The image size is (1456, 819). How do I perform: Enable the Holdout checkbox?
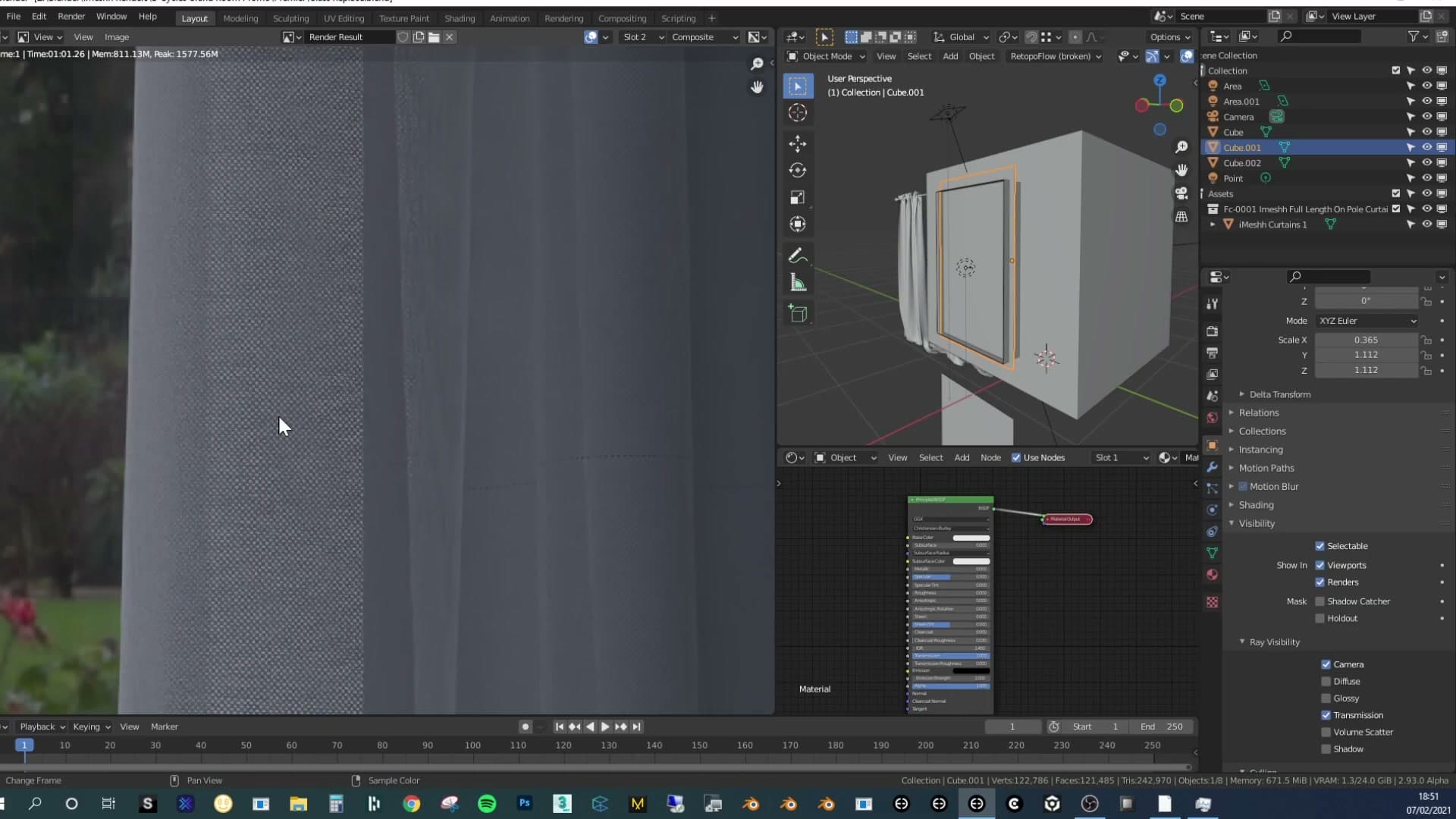pos(1319,618)
